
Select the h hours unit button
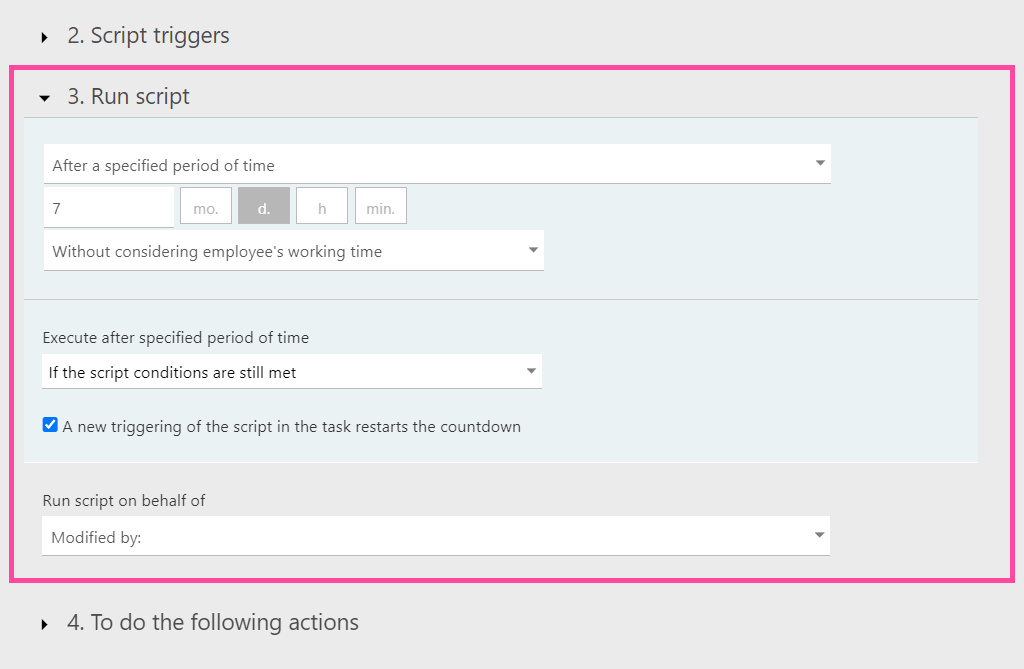(x=322, y=206)
